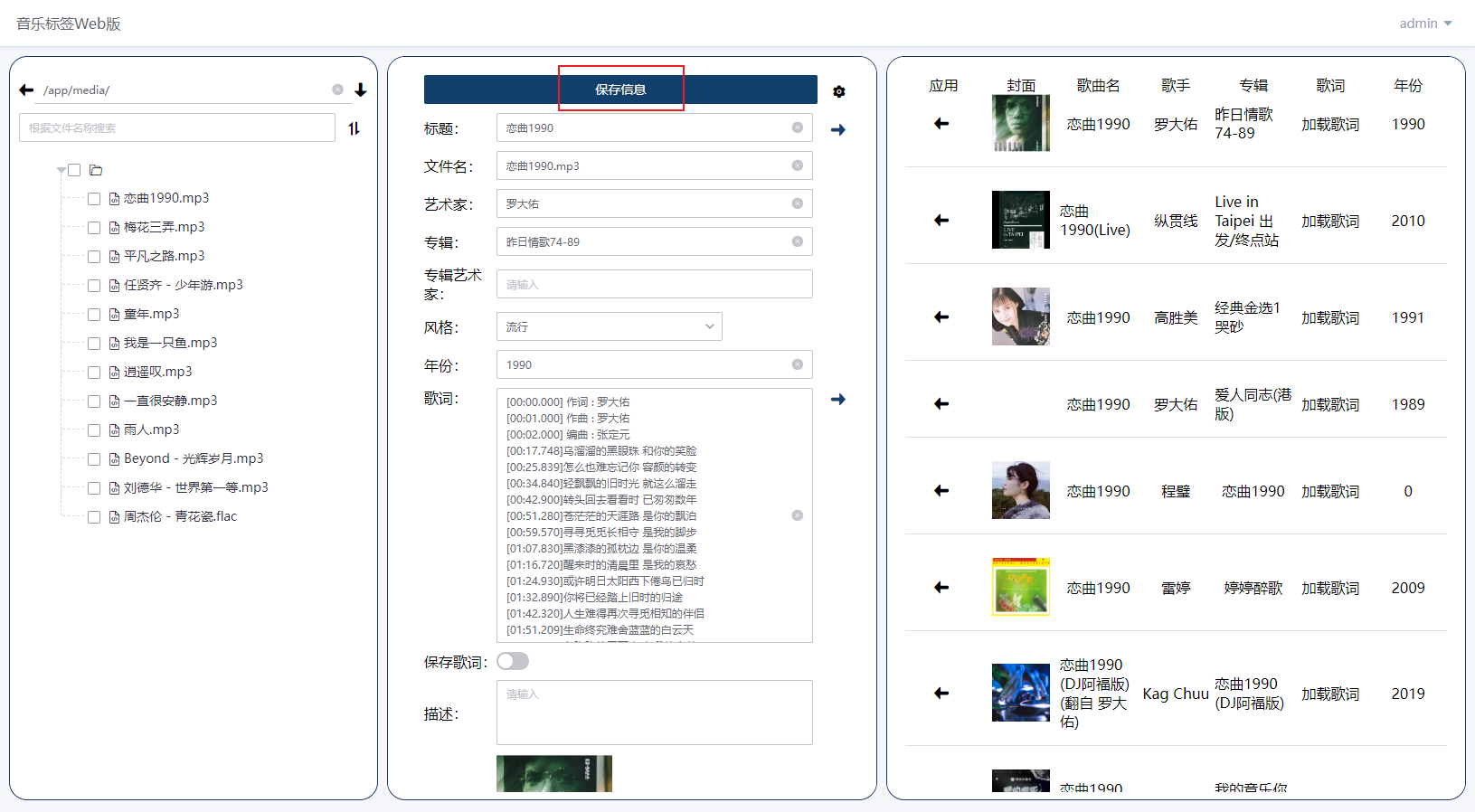This screenshot has width=1475, height=812.
Task: Click the blue arrow beside 标题 field
Action: (x=838, y=129)
